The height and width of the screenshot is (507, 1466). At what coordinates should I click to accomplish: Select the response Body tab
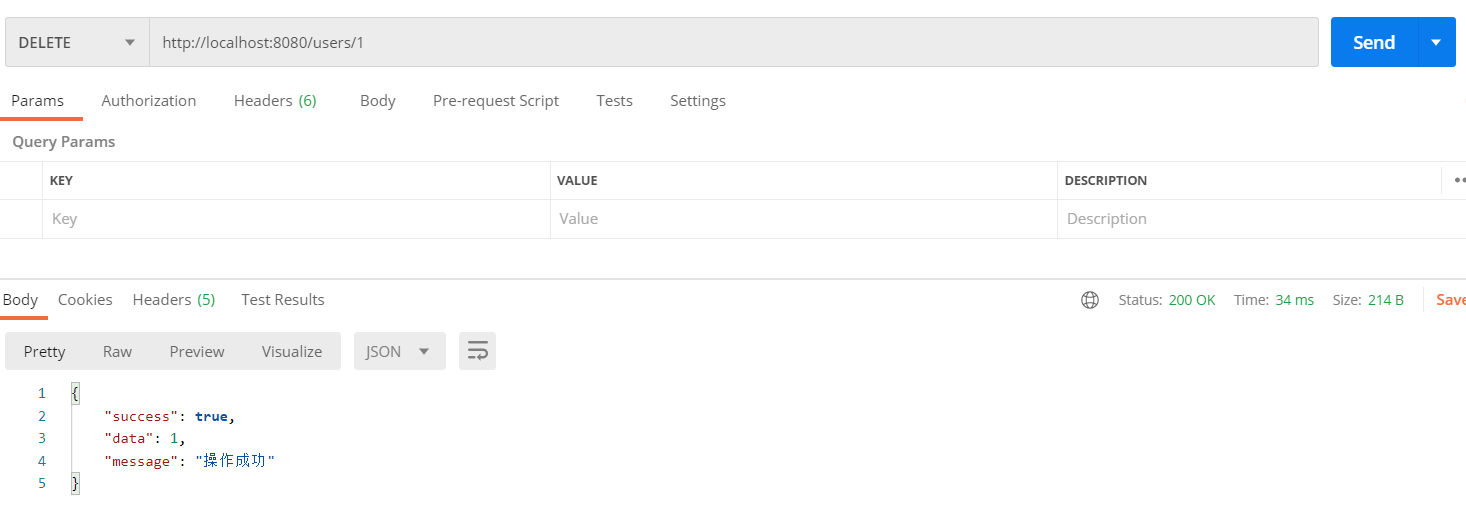20,300
